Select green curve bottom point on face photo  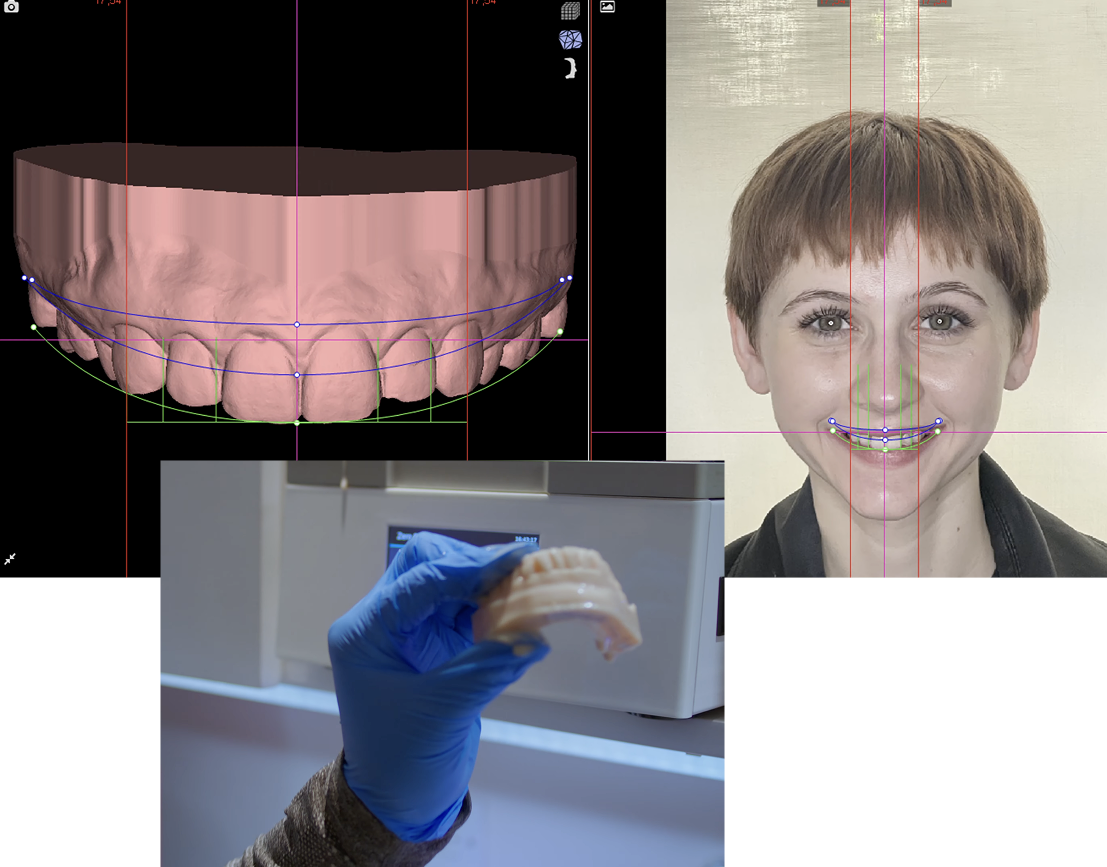click(885, 450)
